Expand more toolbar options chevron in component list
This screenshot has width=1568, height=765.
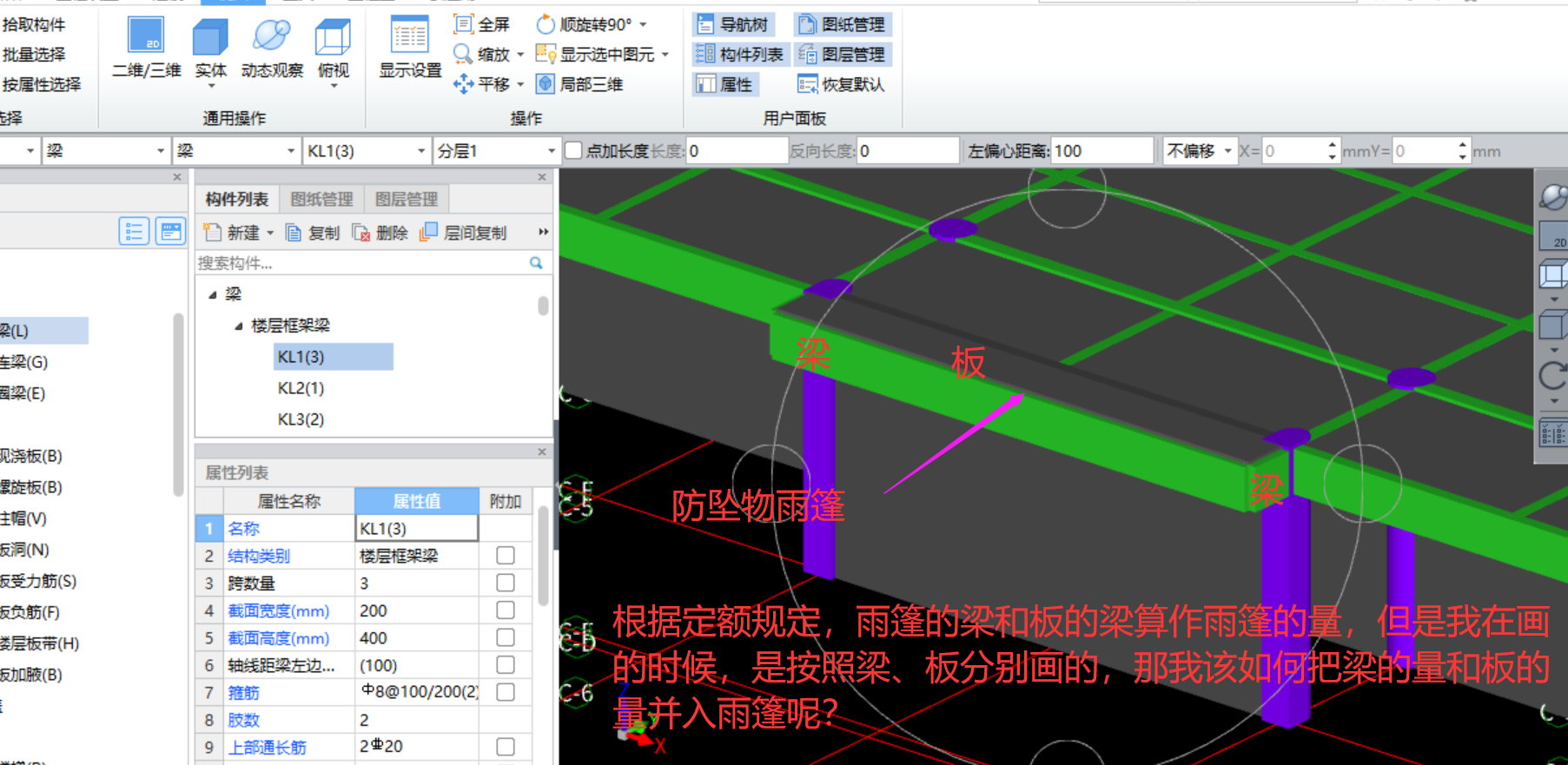543,232
